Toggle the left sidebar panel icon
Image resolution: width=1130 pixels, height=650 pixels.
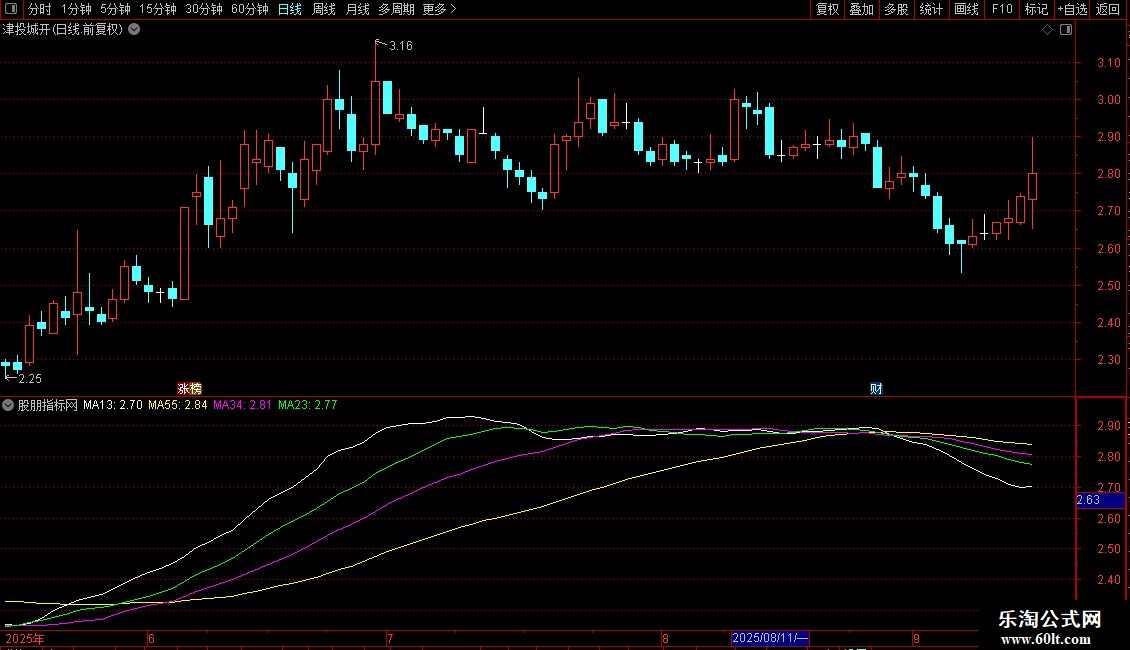[11, 9]
